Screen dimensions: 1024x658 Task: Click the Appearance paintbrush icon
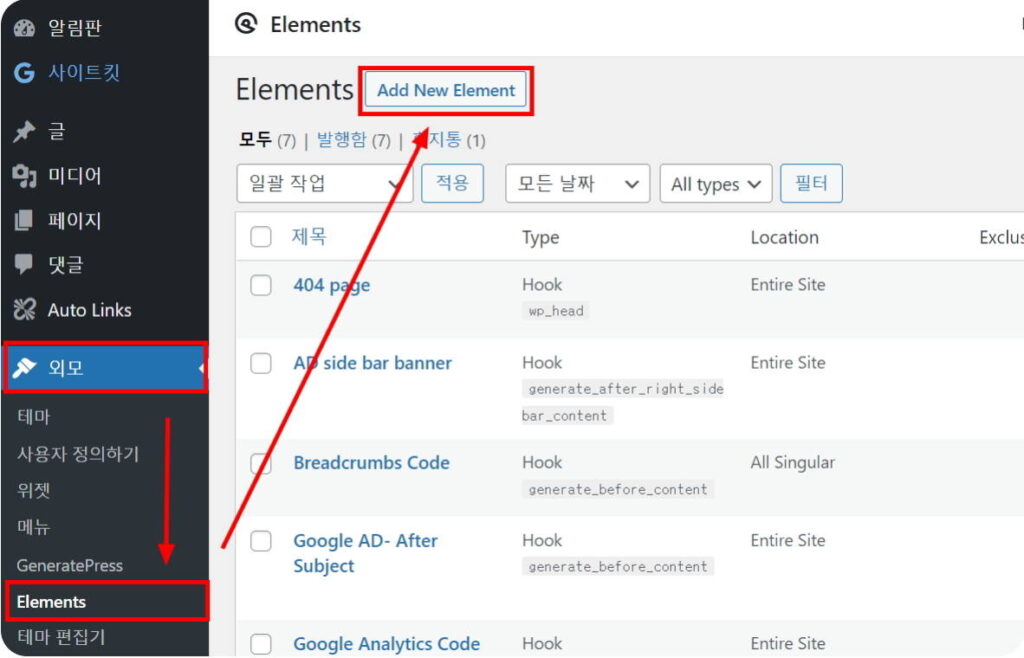click(25, 368)
